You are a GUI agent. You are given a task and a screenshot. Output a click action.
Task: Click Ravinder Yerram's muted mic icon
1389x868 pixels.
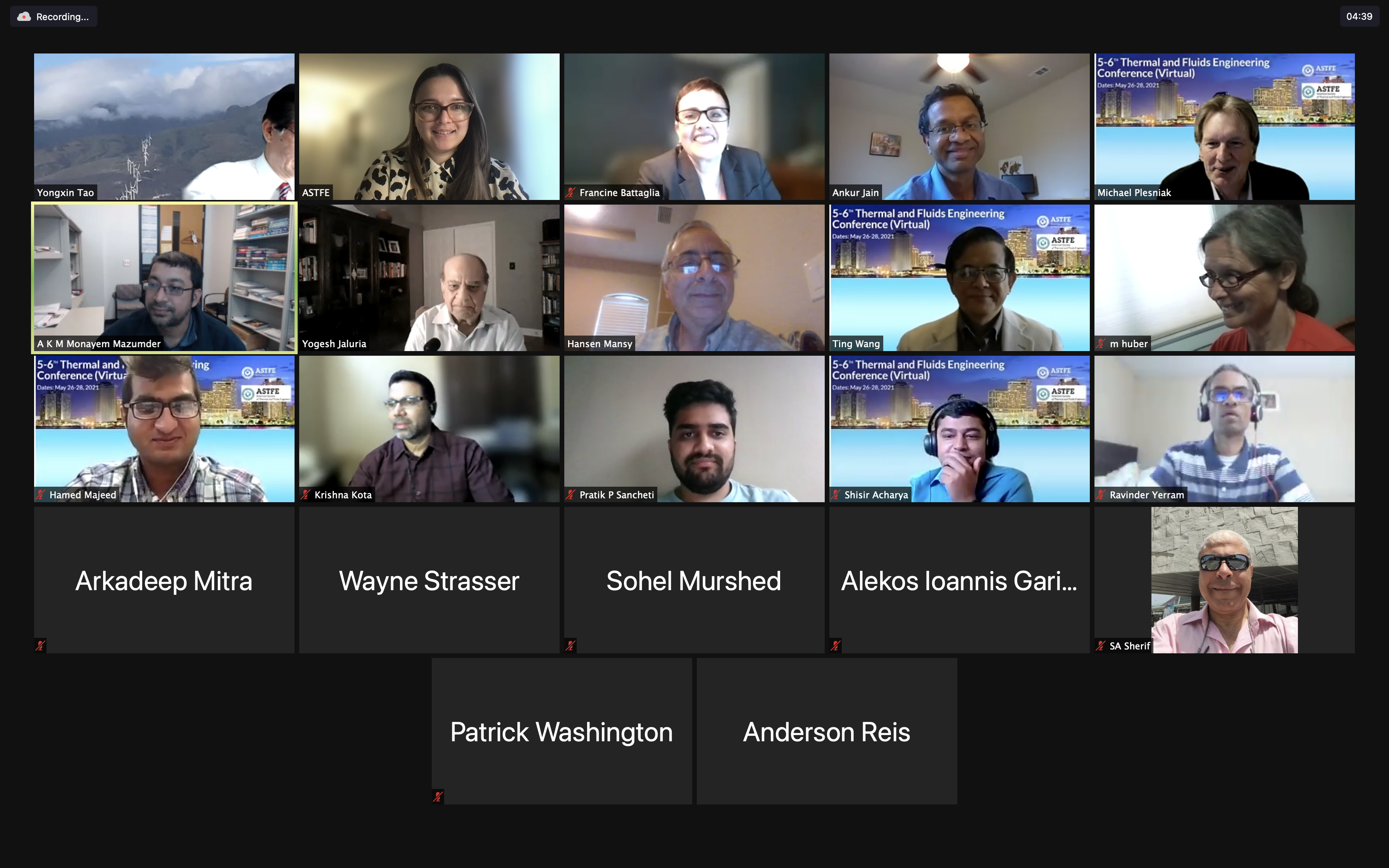pyautogui.click(x=1101, y=495)
